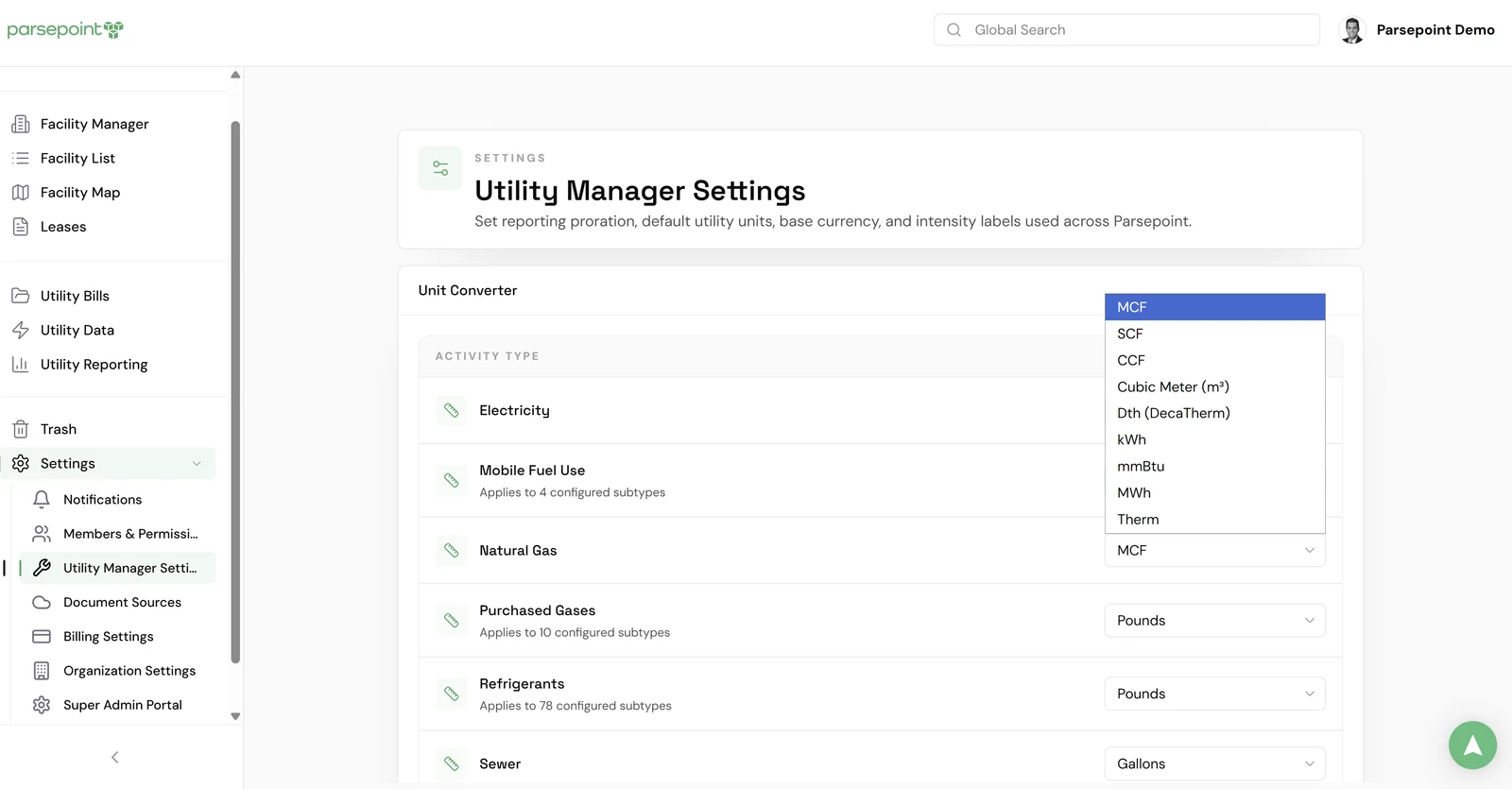Open the Natural Gas unit dropdown
This screenshot has width=1512, height=789.
point(1214,550)
